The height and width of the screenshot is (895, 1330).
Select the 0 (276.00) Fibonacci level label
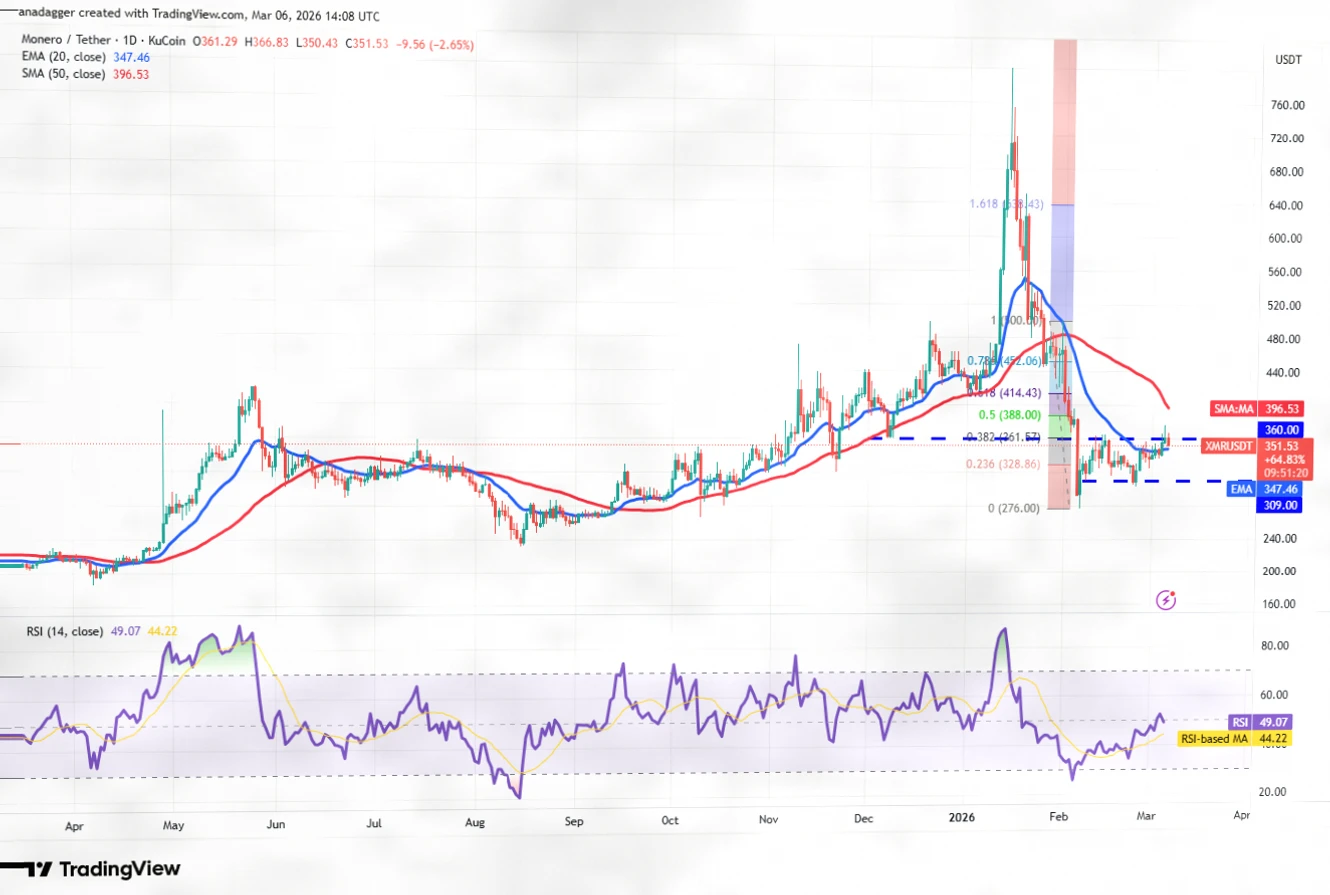pos(1015,509)
